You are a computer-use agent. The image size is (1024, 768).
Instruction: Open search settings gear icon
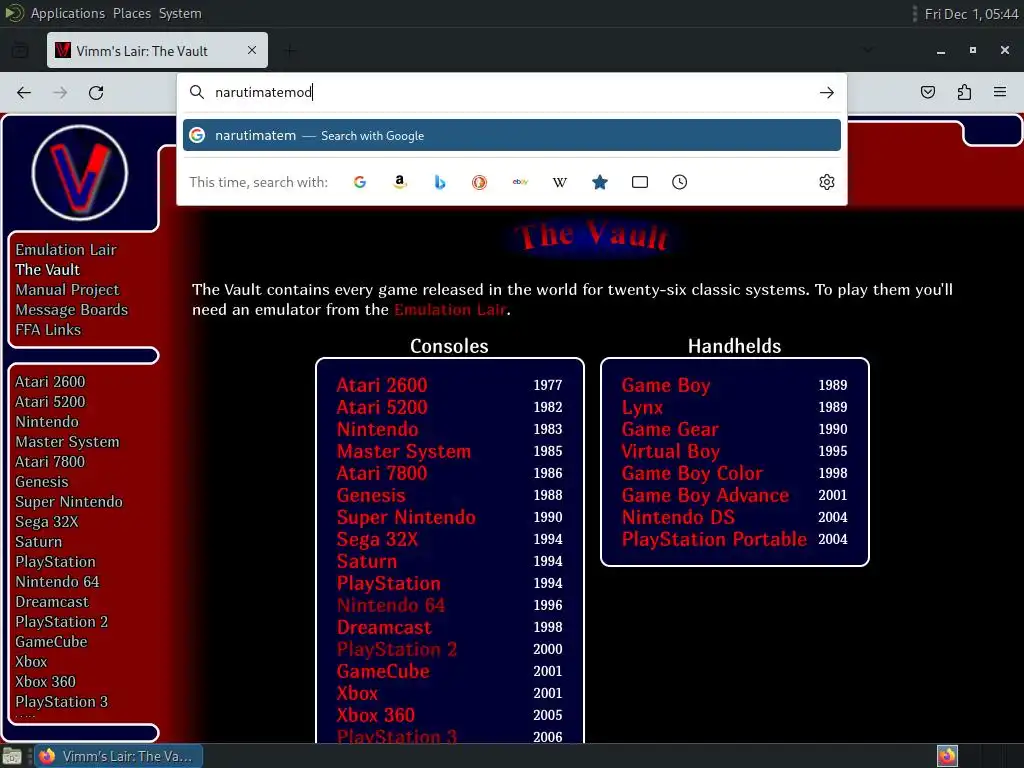(x=827, y=182)
